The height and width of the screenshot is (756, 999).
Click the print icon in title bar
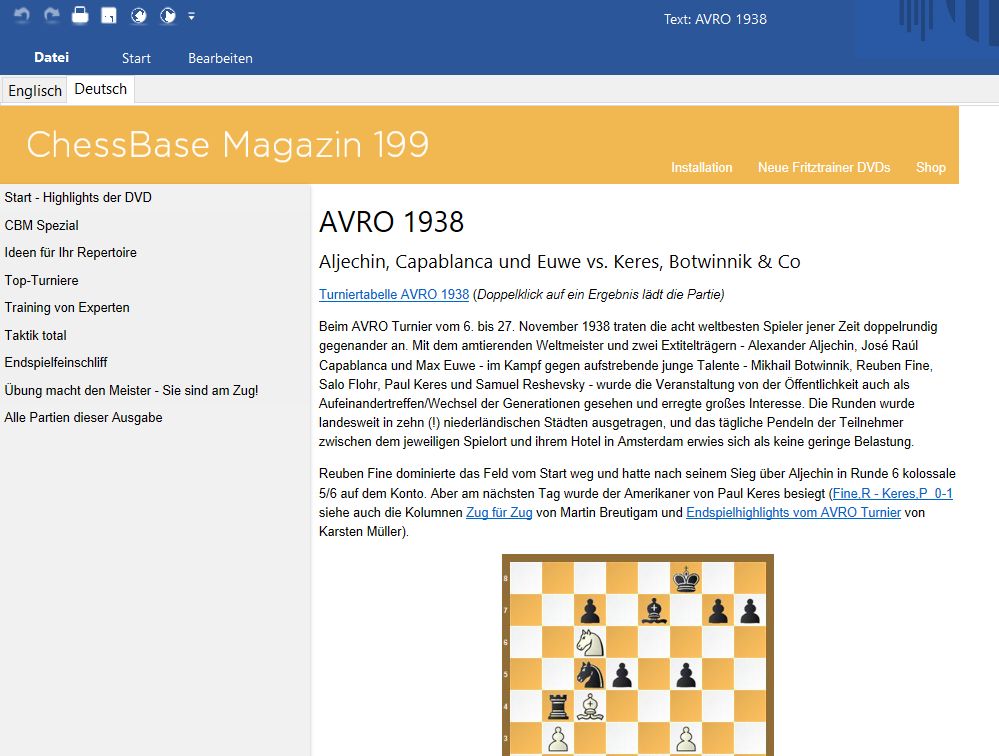pos(80,16)
